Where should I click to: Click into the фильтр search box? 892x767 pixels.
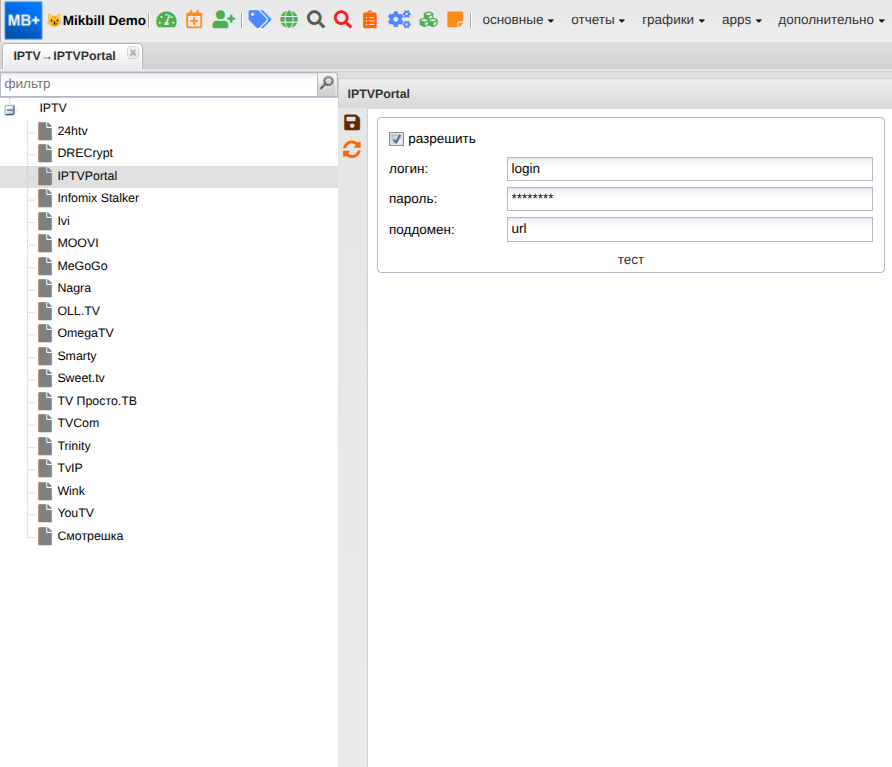(x=159, y=84)
